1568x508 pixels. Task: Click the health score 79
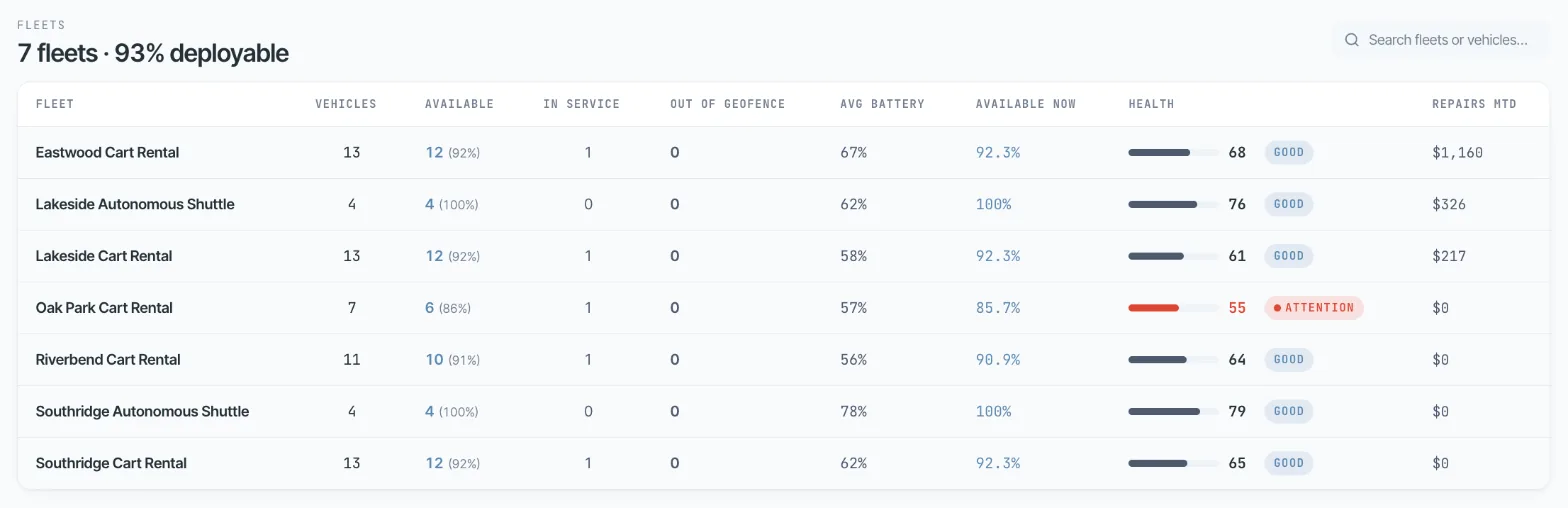1237,412
